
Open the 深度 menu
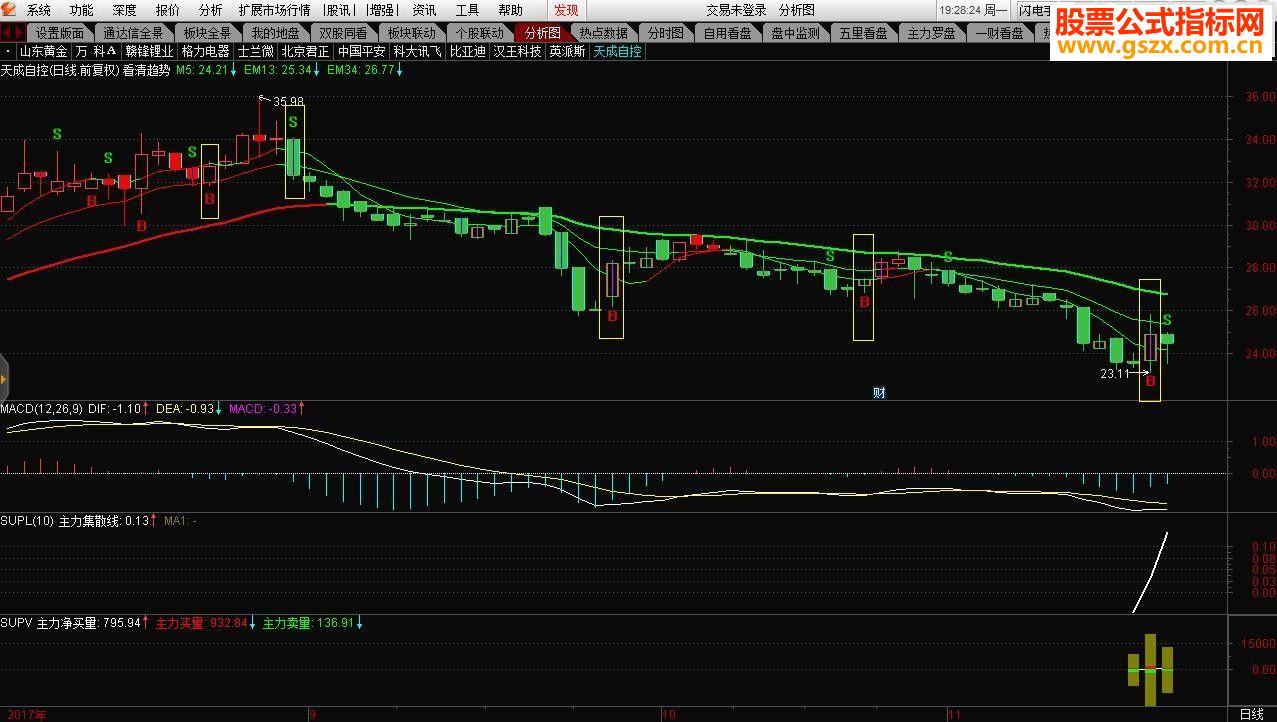point(125,10)
